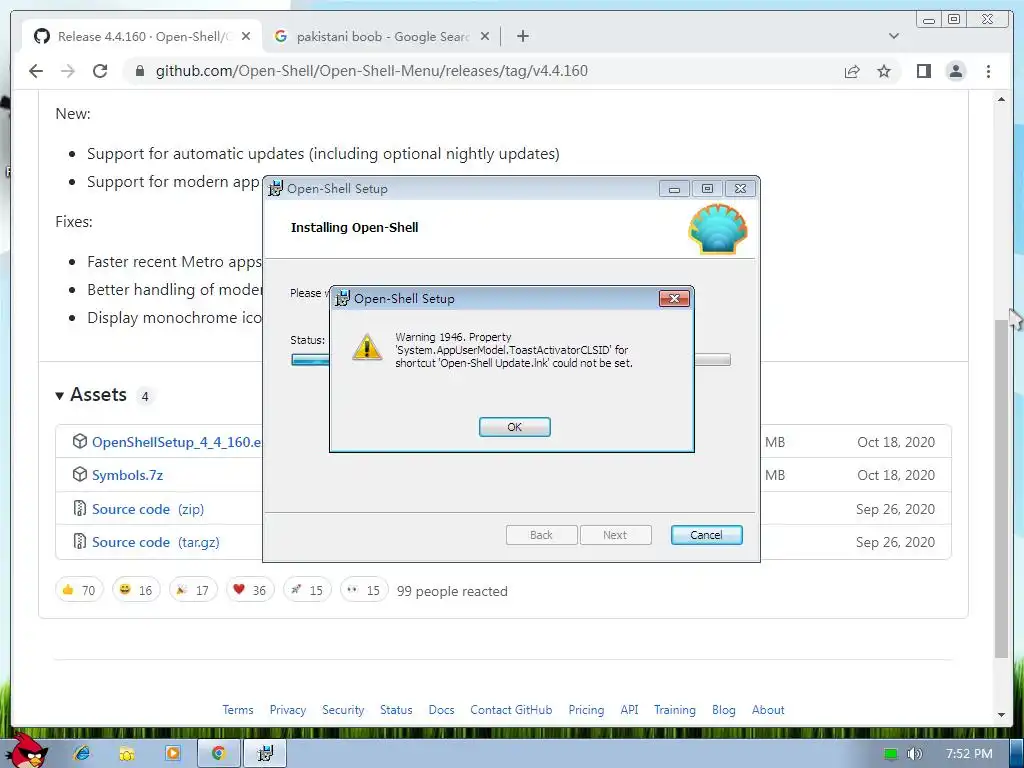Close the Google Search tab

coord(485,37)
